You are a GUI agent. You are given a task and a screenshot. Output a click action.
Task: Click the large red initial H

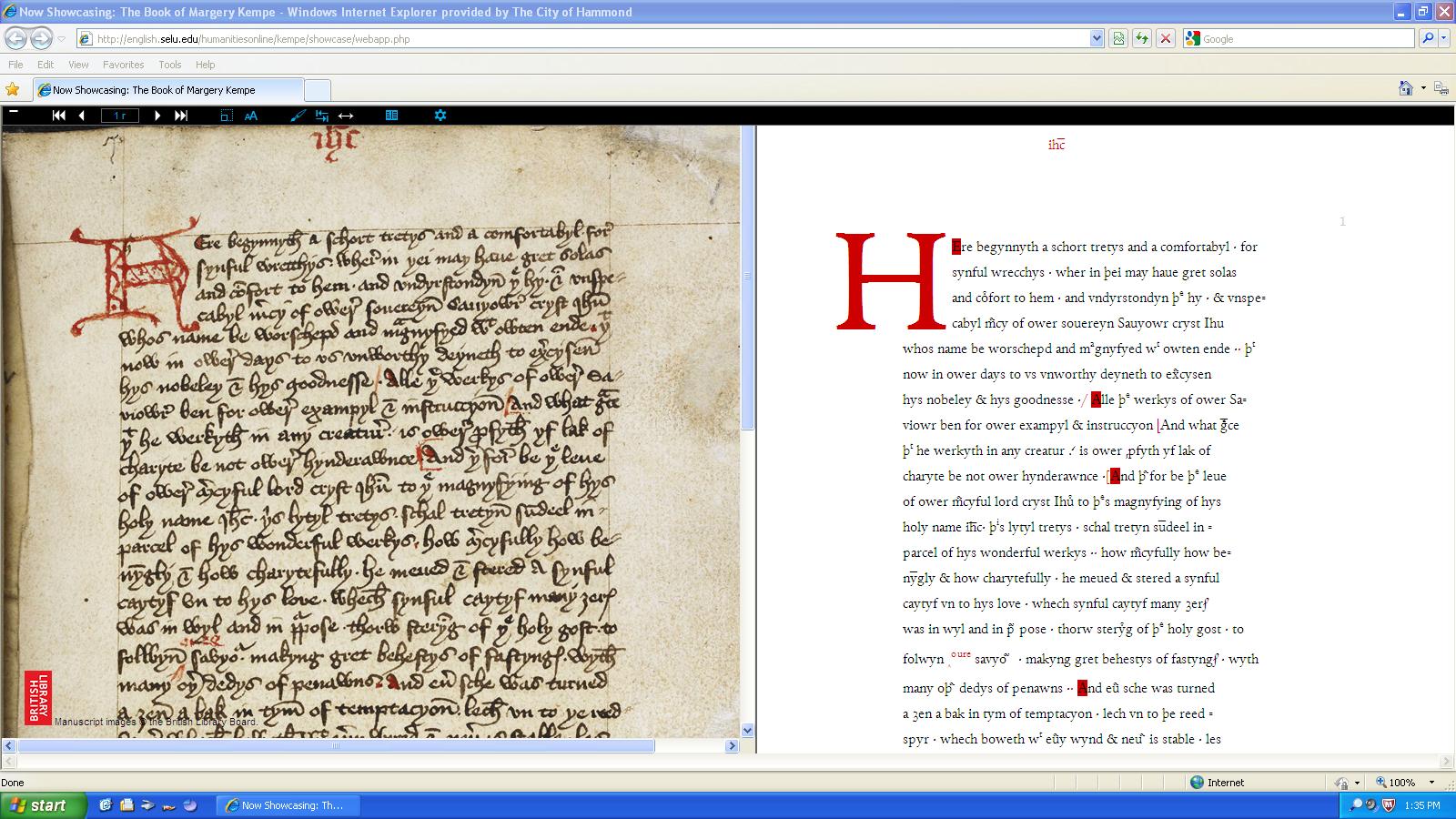[x=891, y=281]
